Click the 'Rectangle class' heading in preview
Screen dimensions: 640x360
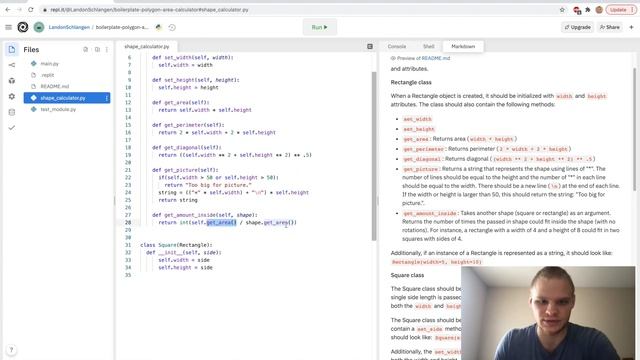(411, 82)
